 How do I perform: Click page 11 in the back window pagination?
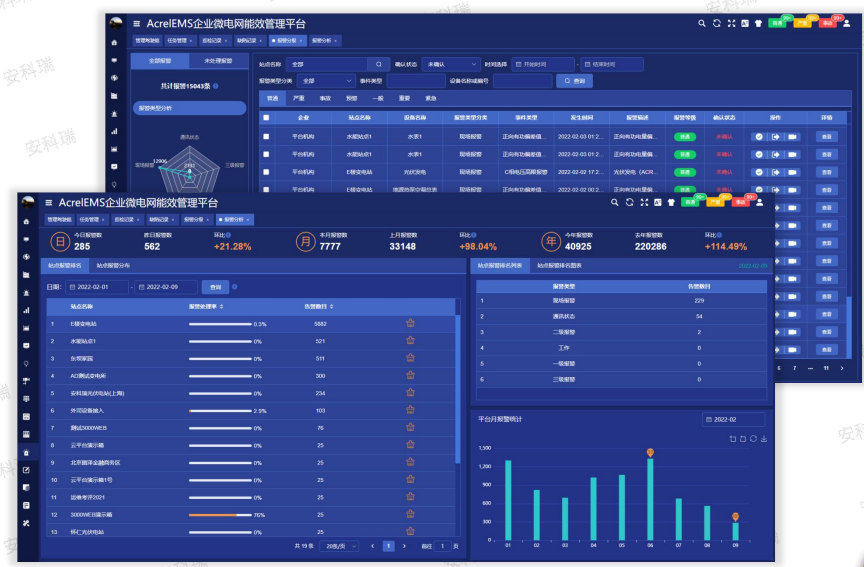tap(826, 368)
